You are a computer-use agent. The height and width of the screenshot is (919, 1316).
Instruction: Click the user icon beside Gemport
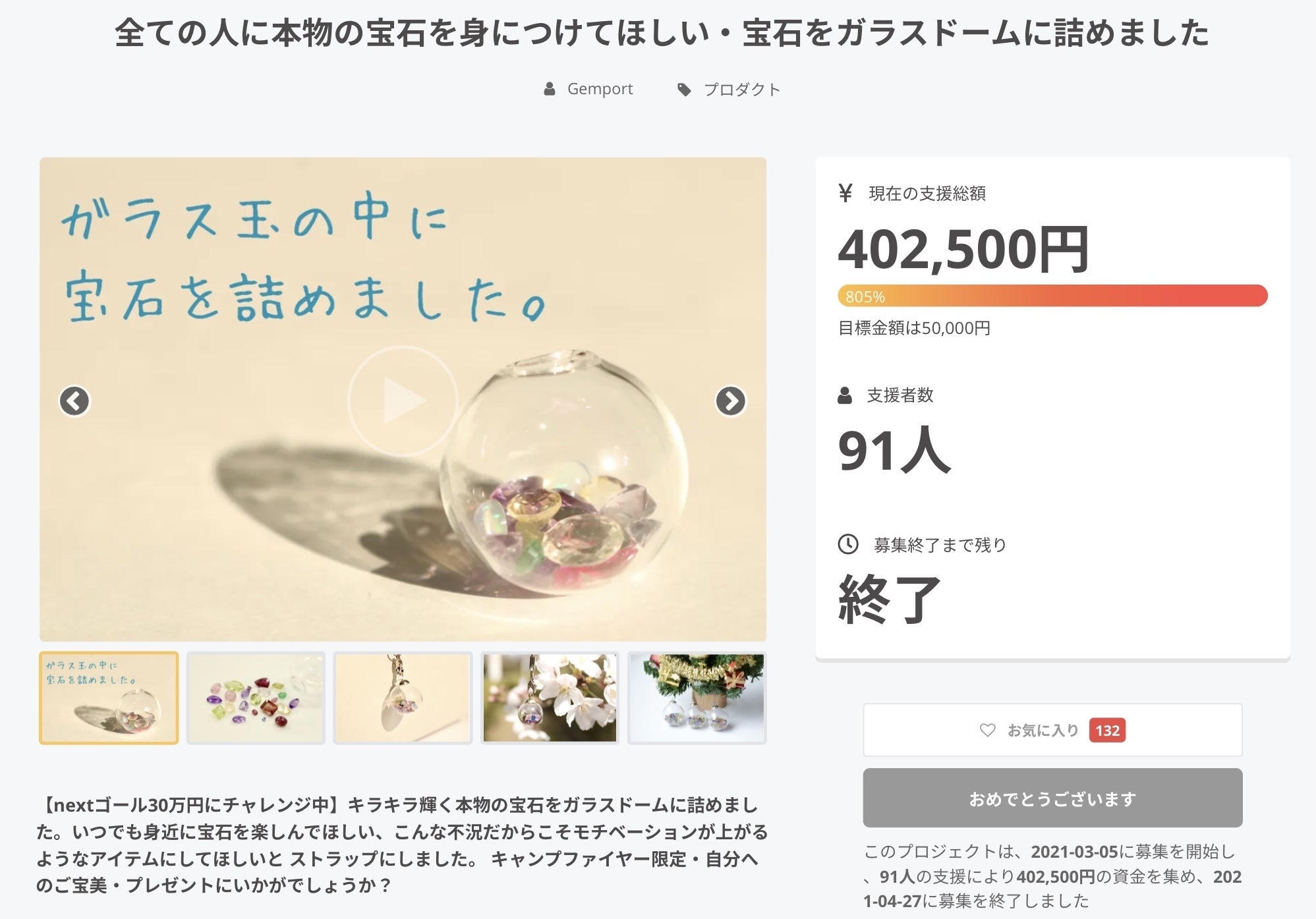[550, 89]
